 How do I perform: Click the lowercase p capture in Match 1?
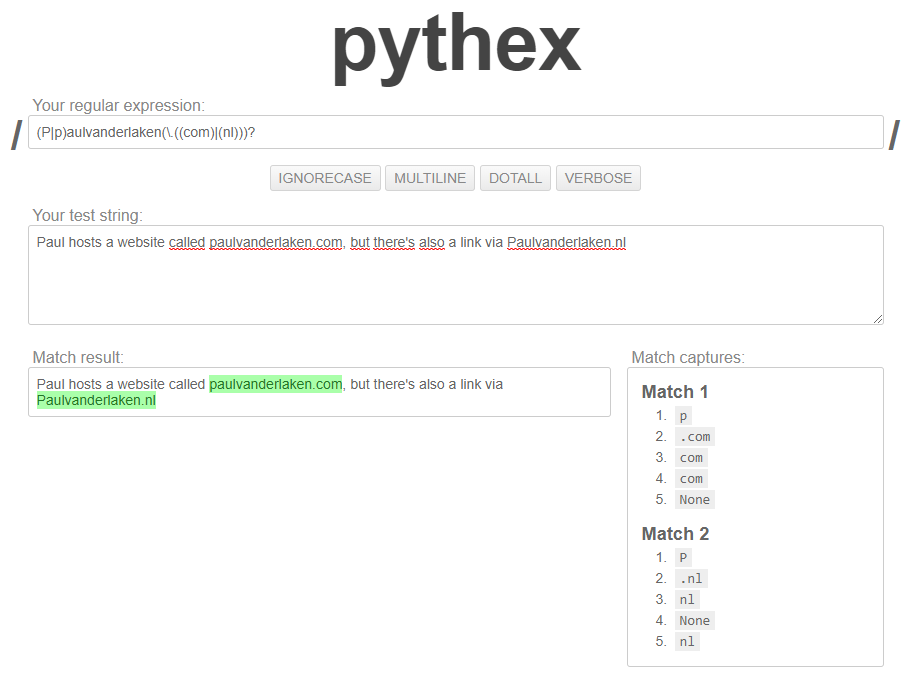tap(683, 416)
